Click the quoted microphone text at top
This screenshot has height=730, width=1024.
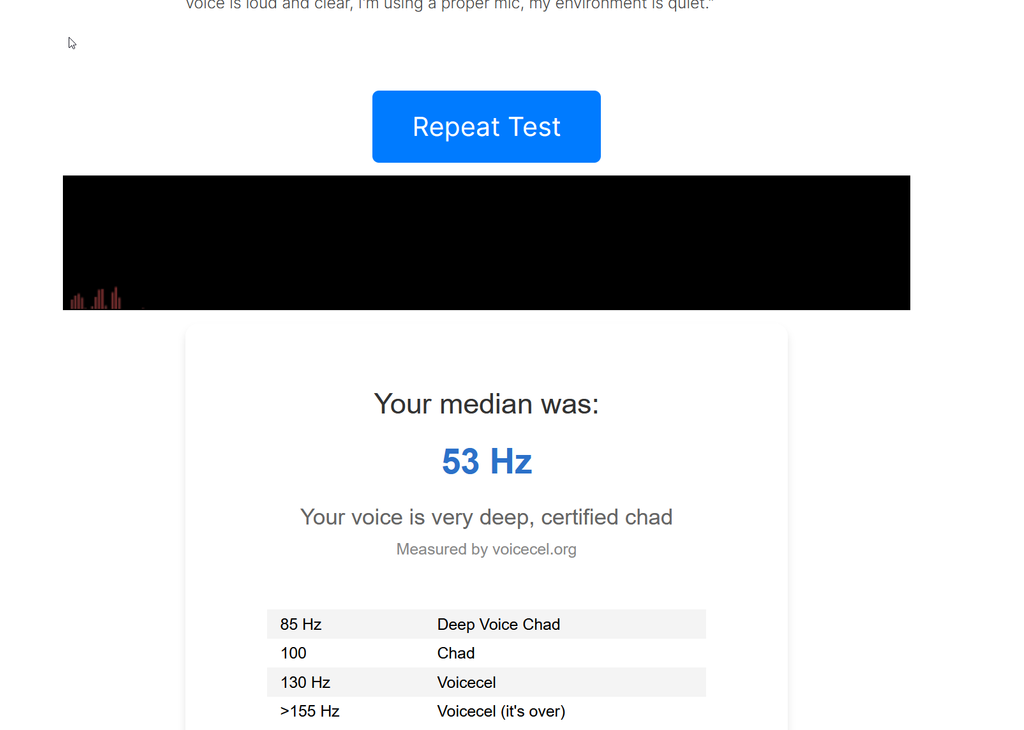click(x=452, y=6)
